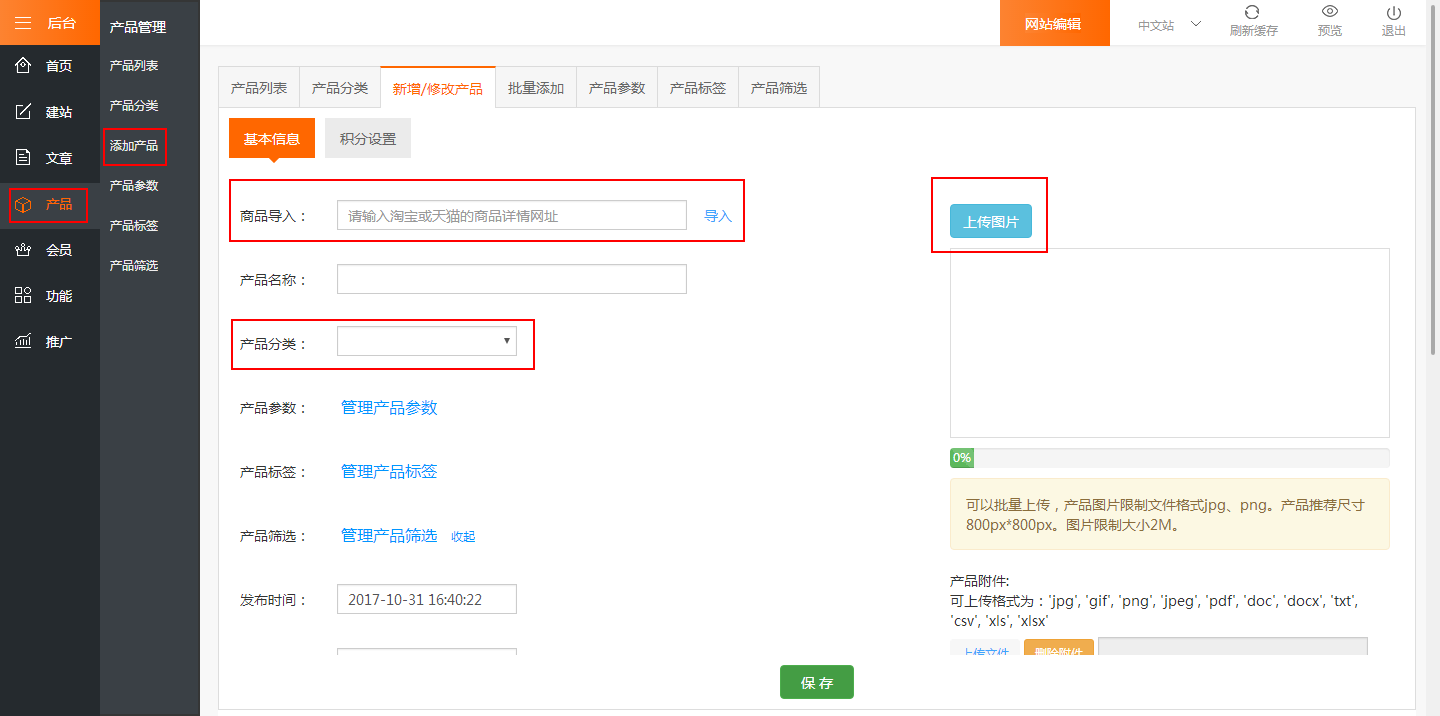Viewport: 1440px width, 716px height.
Task: Click the 商品导入 URL input field
Action: pos(512,215)
